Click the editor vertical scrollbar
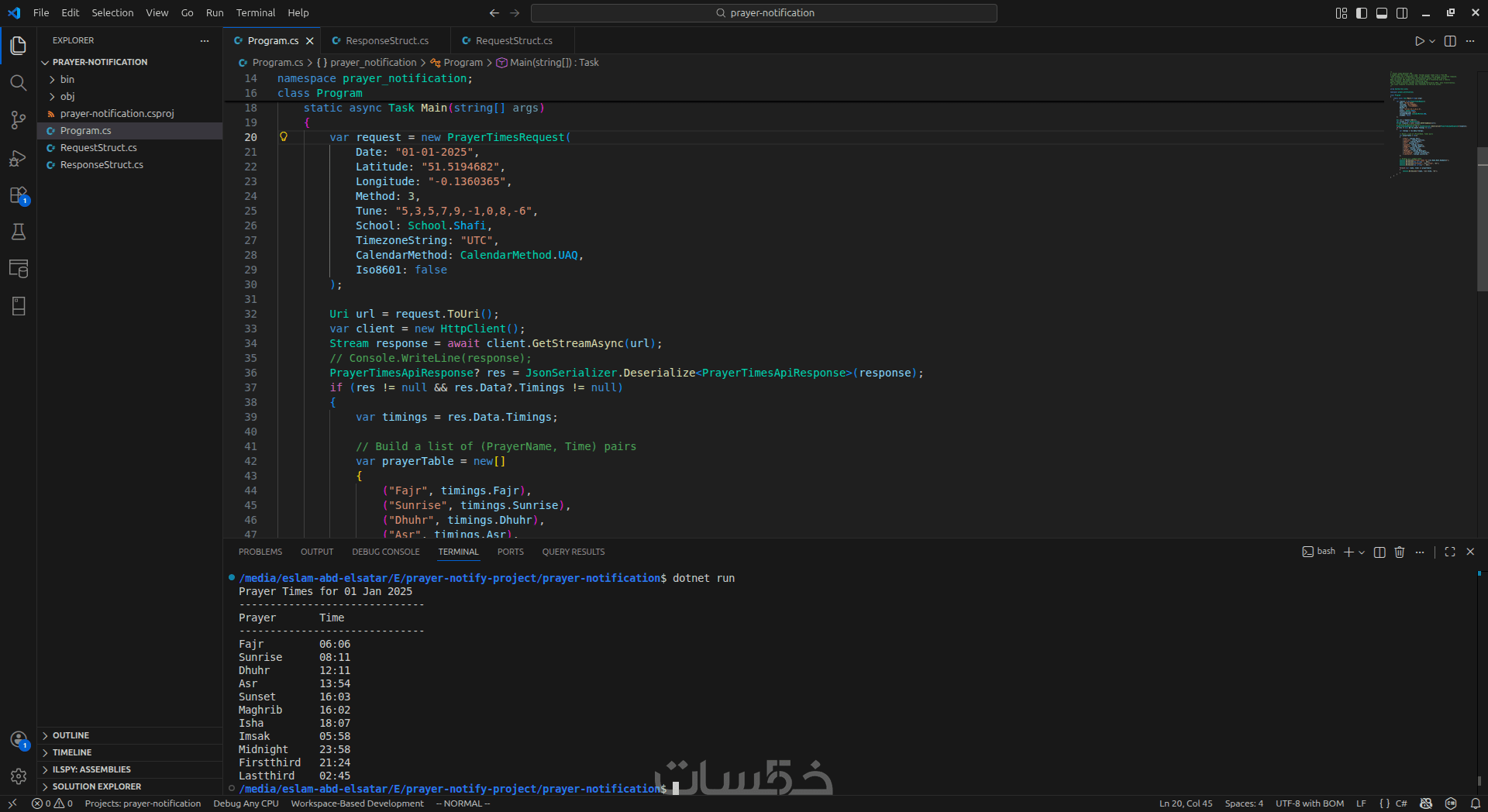The height and width of the screenshot is (812, 1488). tap(1482, 219)
